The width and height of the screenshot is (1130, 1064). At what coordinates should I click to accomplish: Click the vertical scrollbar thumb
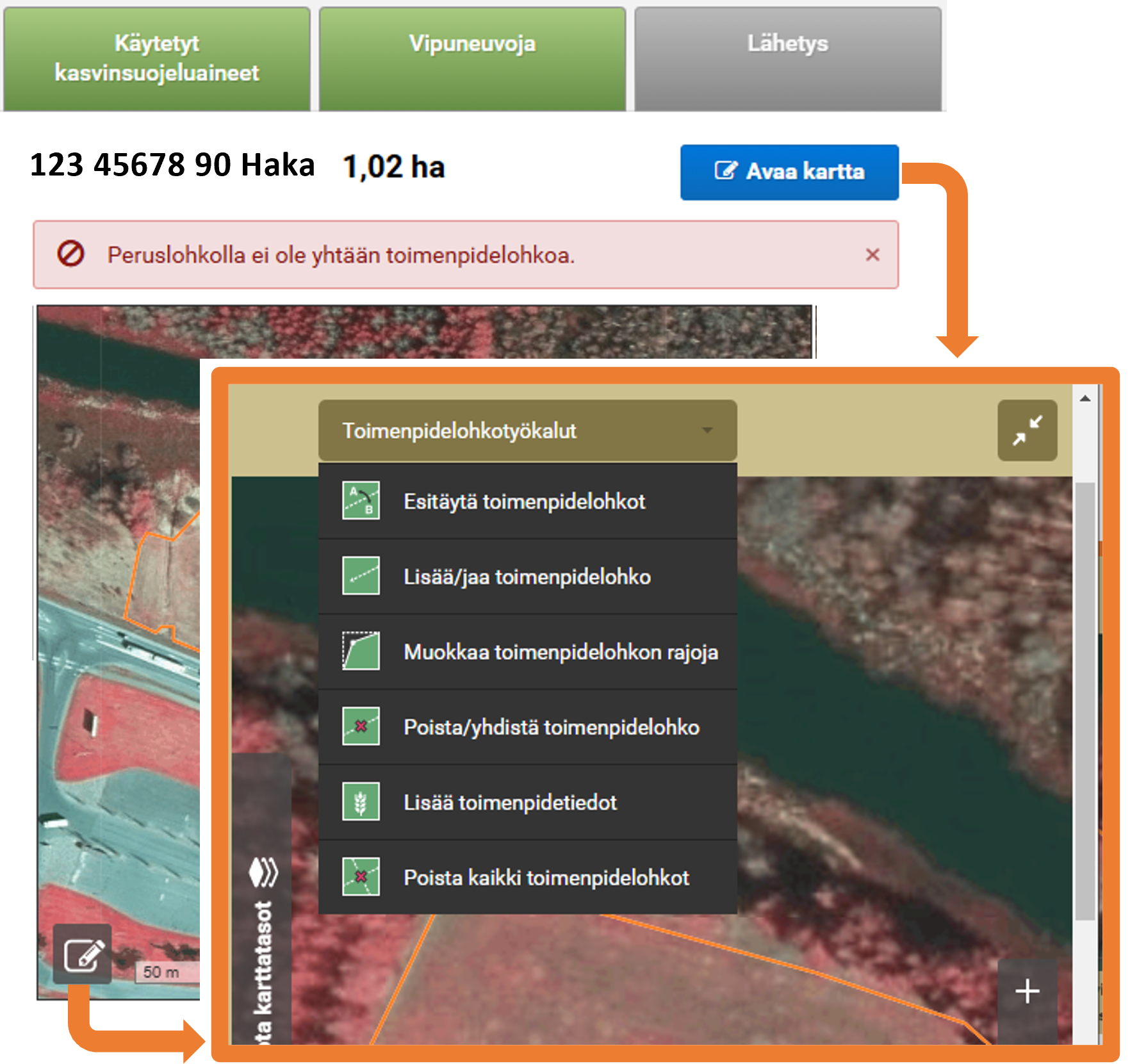click(1085, 698)
